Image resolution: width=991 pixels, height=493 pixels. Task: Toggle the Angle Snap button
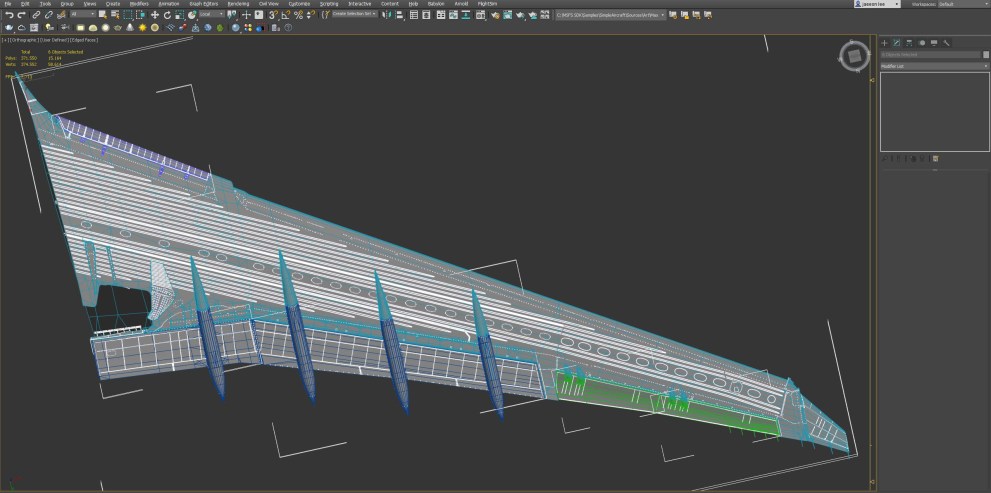[286, 15]
